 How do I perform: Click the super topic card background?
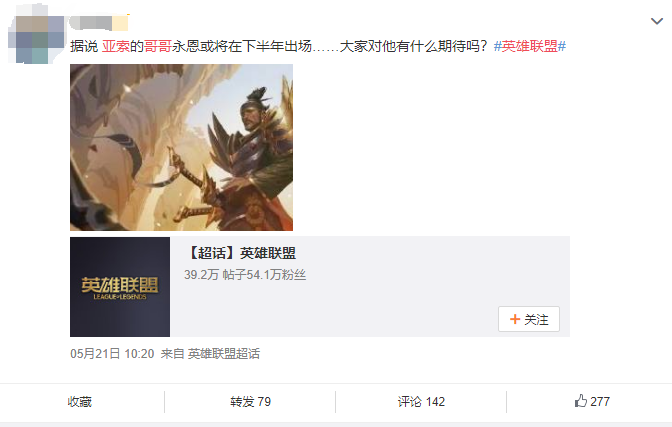pyautogui.click(x=370, y=287)
